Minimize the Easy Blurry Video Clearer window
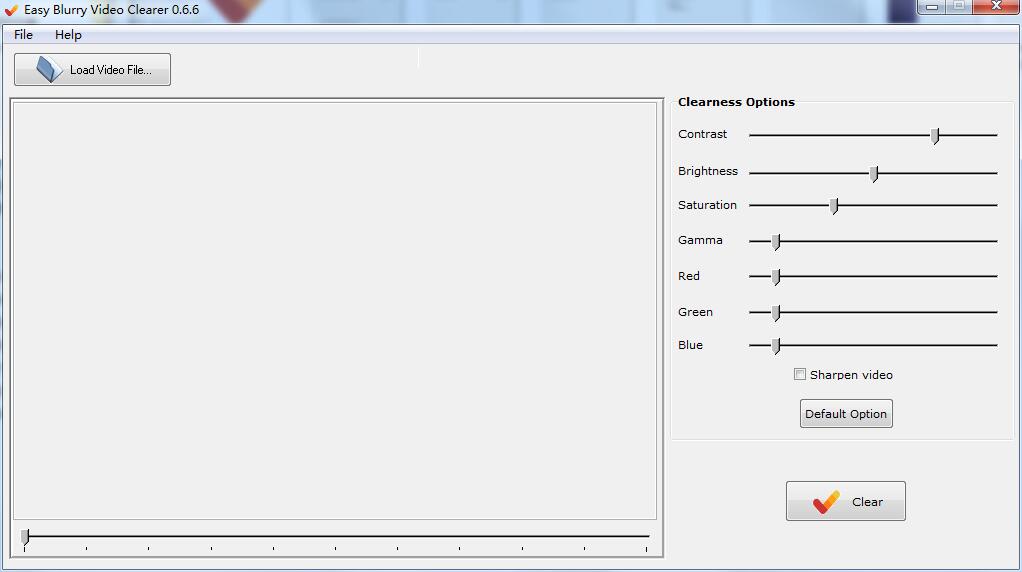This screenshot has height=572, width=1022. (932, 7)
